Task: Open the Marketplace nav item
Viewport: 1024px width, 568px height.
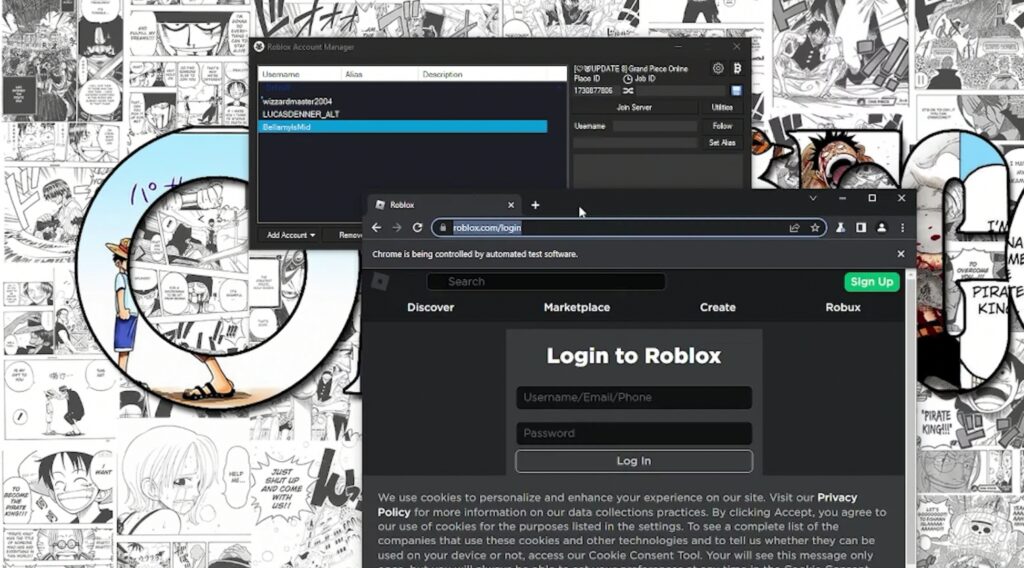Action: coord(577,308)
